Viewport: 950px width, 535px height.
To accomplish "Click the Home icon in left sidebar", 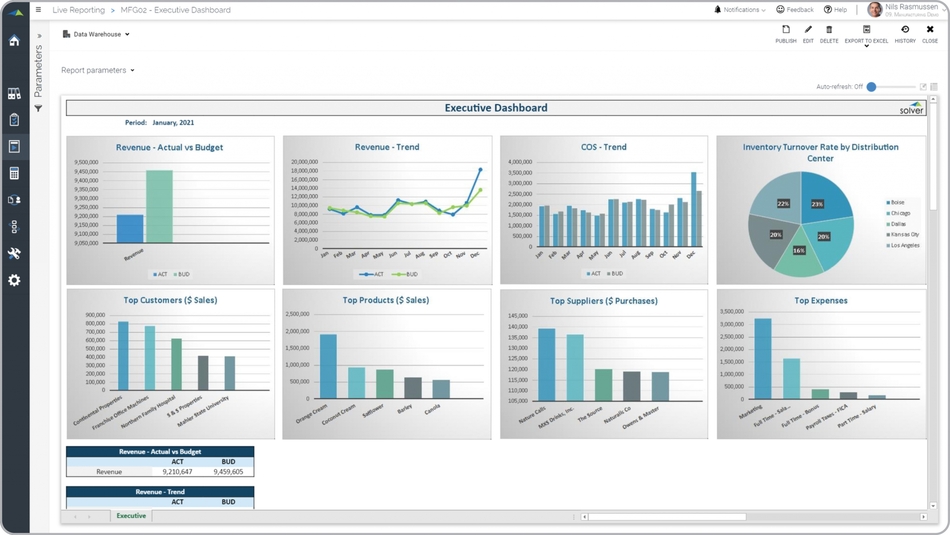I will tap(14, 41).
